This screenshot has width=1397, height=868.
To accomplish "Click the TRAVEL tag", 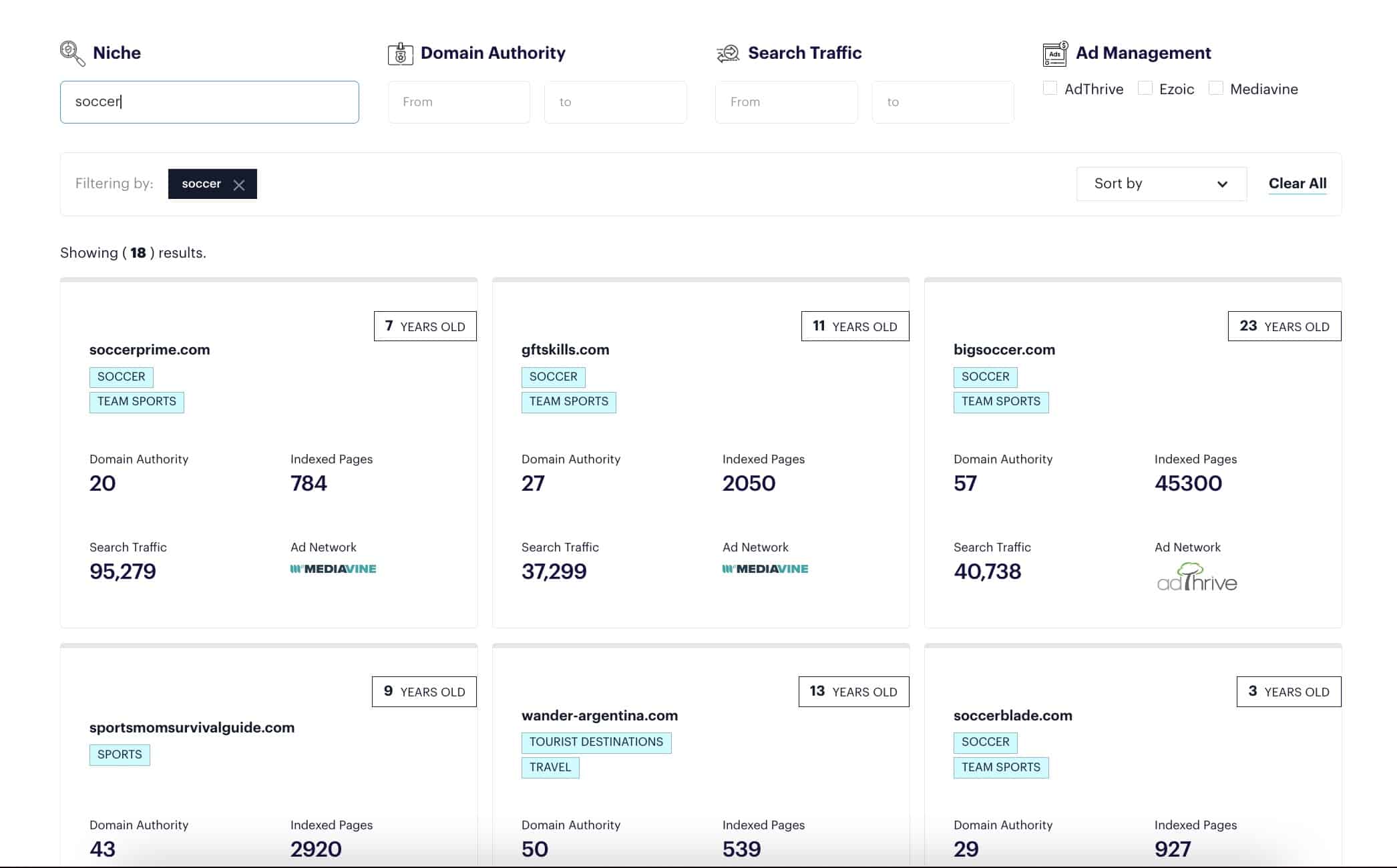I will pos(550,768).
